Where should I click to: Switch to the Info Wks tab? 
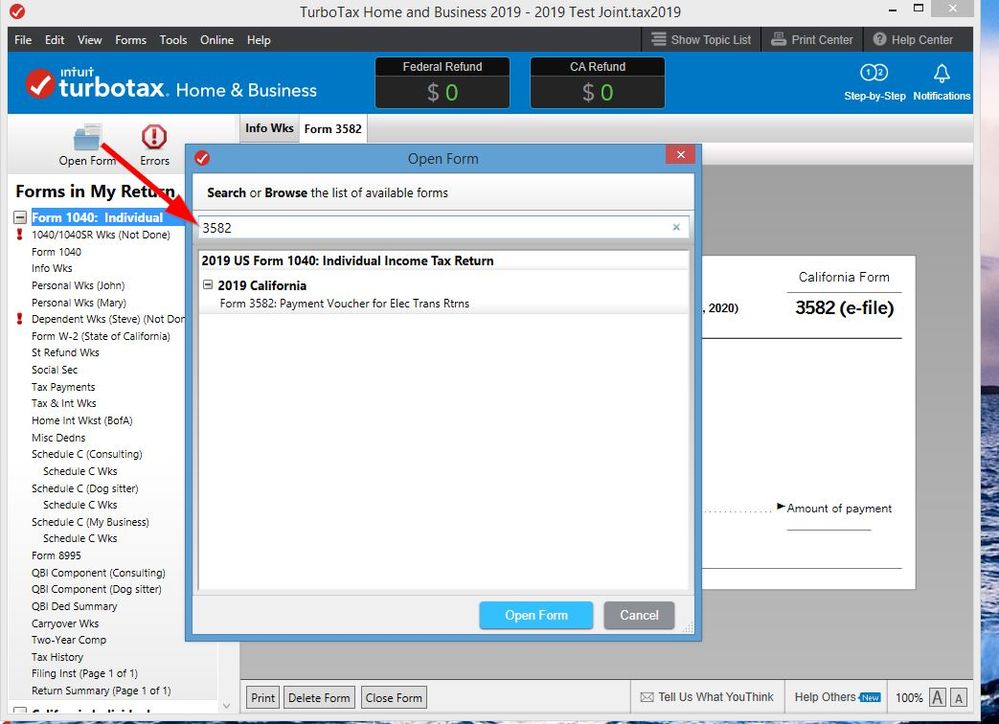[x=269, y=128]
